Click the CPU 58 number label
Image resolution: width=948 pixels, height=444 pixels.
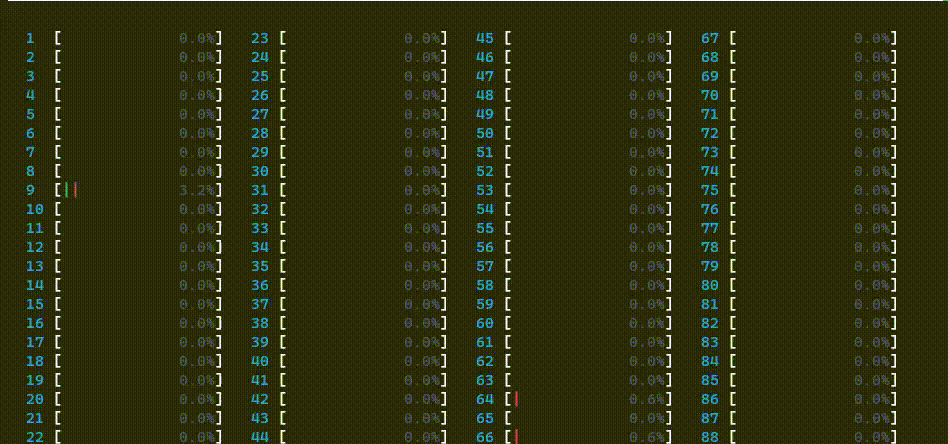click(485, 285)
